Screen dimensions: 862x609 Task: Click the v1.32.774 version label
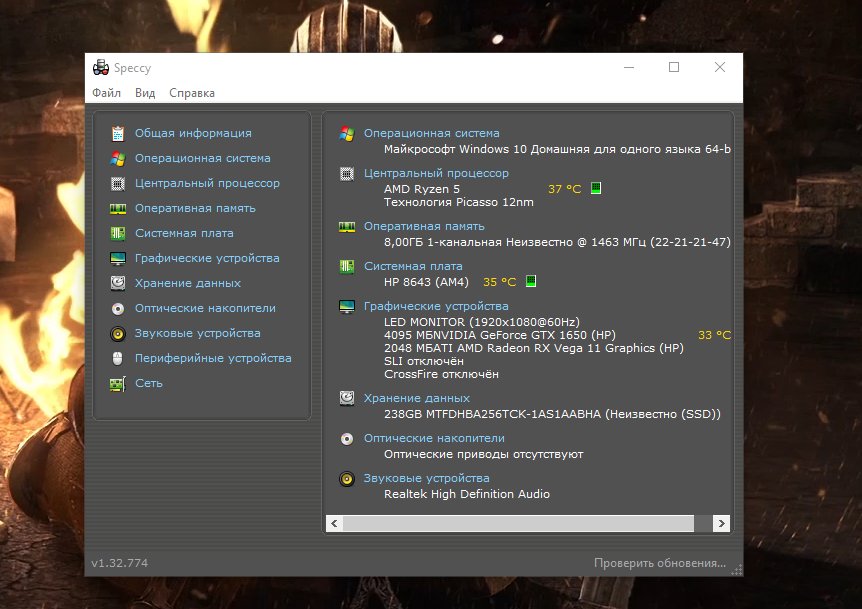[119, 563]
